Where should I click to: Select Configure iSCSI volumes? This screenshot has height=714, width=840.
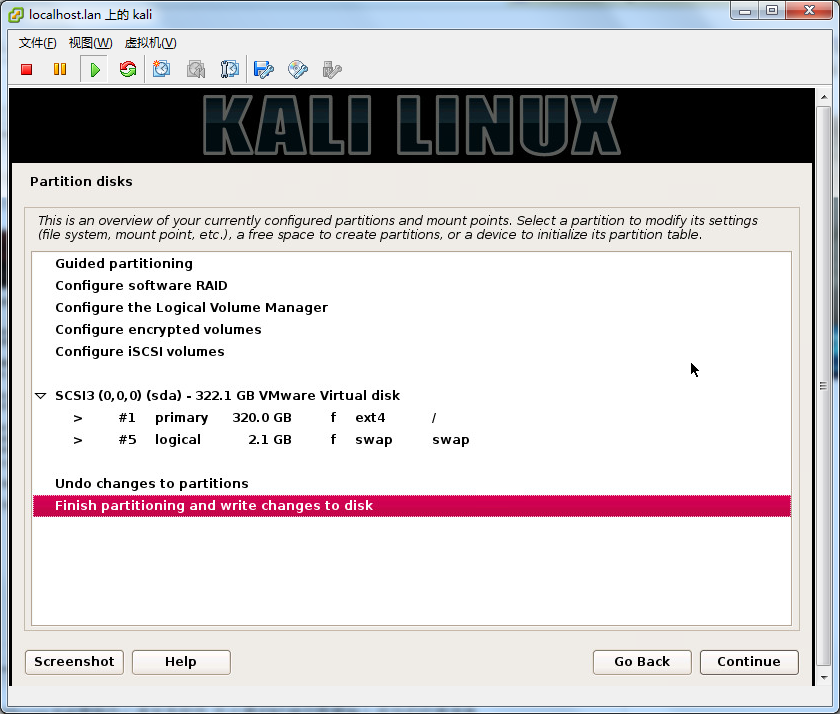tap(411, 351)
